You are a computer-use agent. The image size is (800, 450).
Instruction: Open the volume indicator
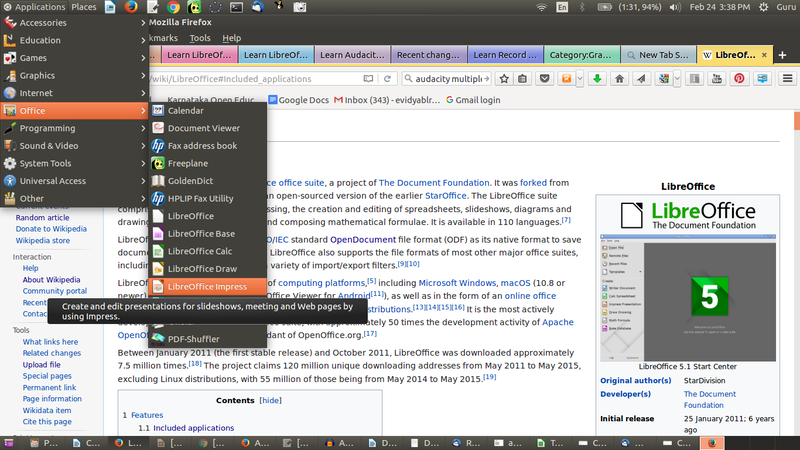pos(675,7)
